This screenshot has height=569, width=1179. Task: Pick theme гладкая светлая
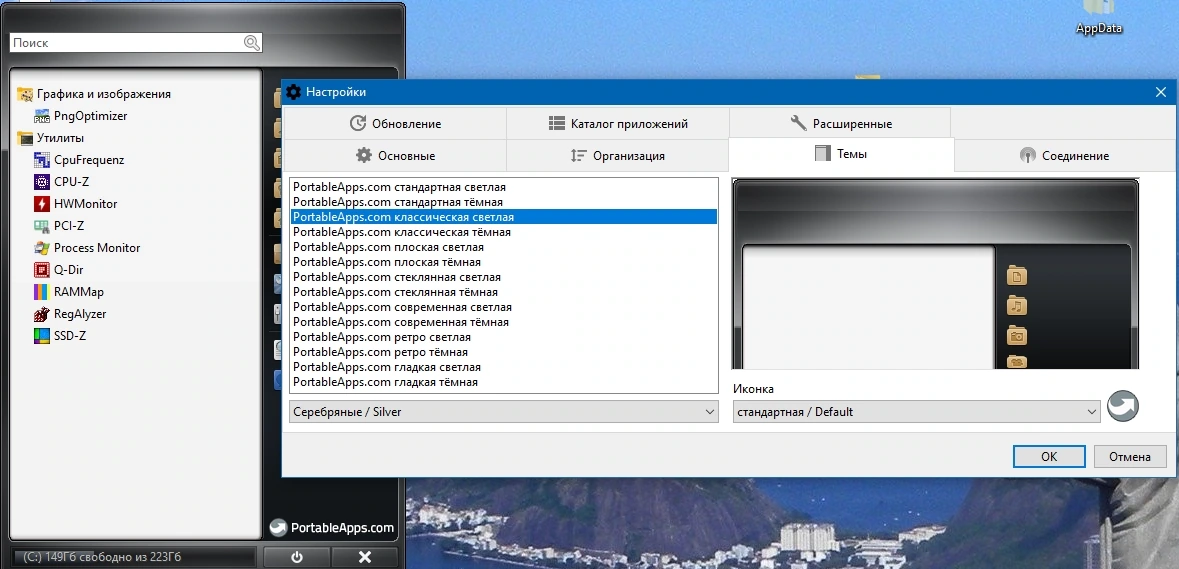click(x=504, y=367)
